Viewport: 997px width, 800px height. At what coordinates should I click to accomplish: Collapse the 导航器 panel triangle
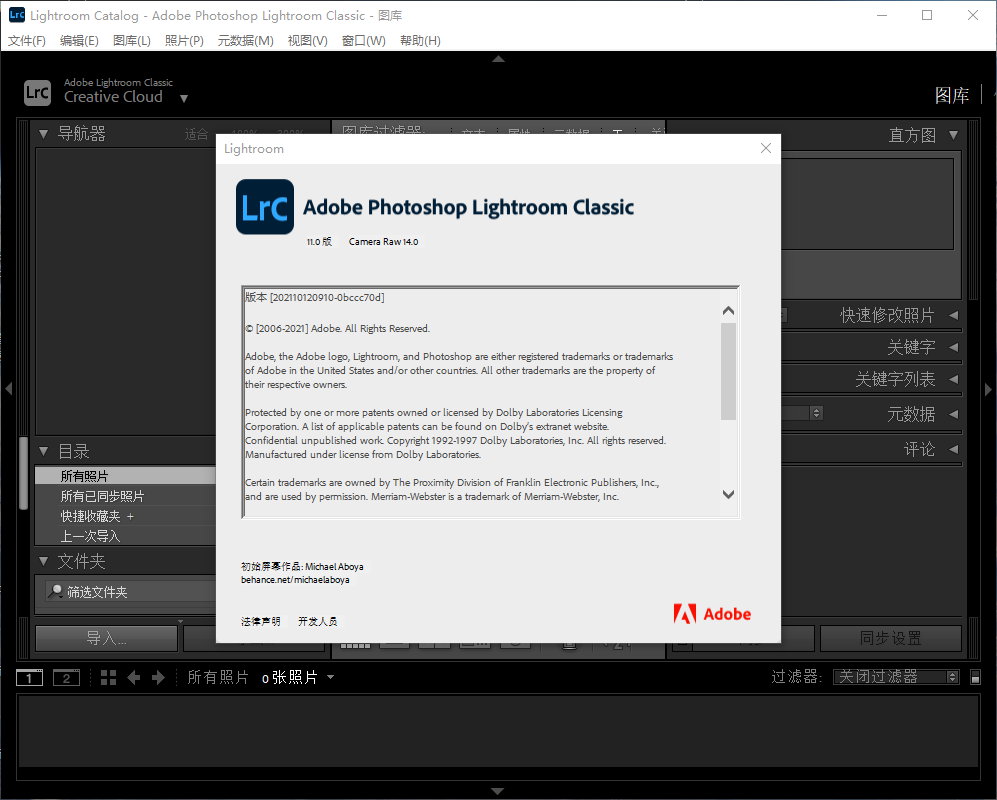point(43,134)
